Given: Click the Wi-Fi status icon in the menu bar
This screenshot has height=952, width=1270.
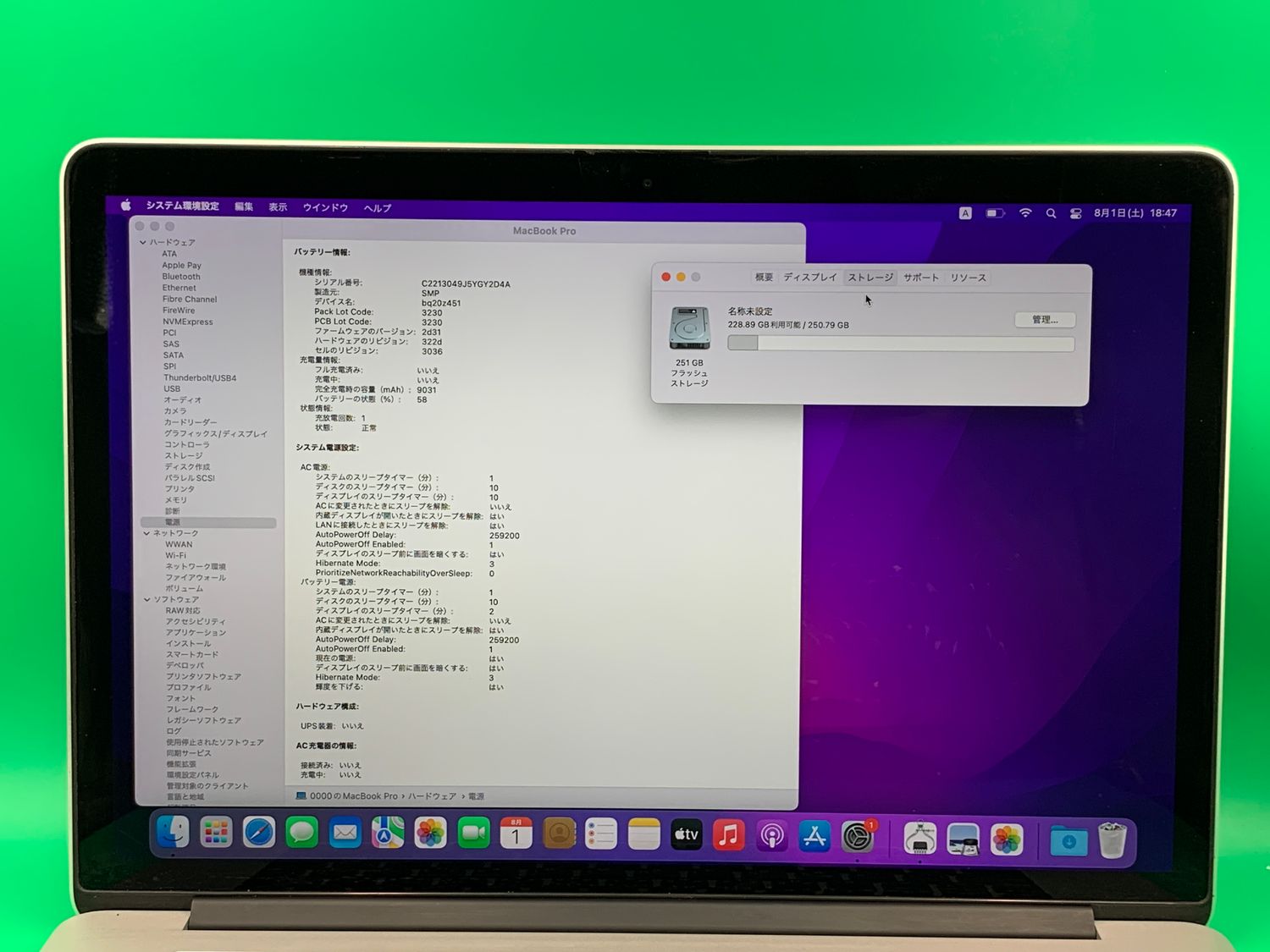Looking at the screenshot, I should 1025,213.
